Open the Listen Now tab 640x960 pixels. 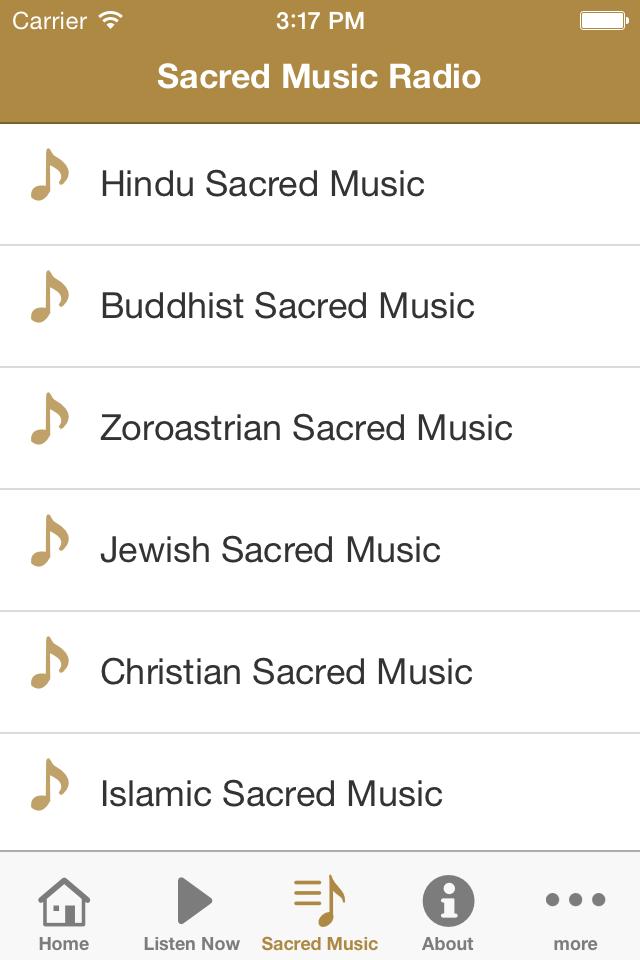coord(192,913)
